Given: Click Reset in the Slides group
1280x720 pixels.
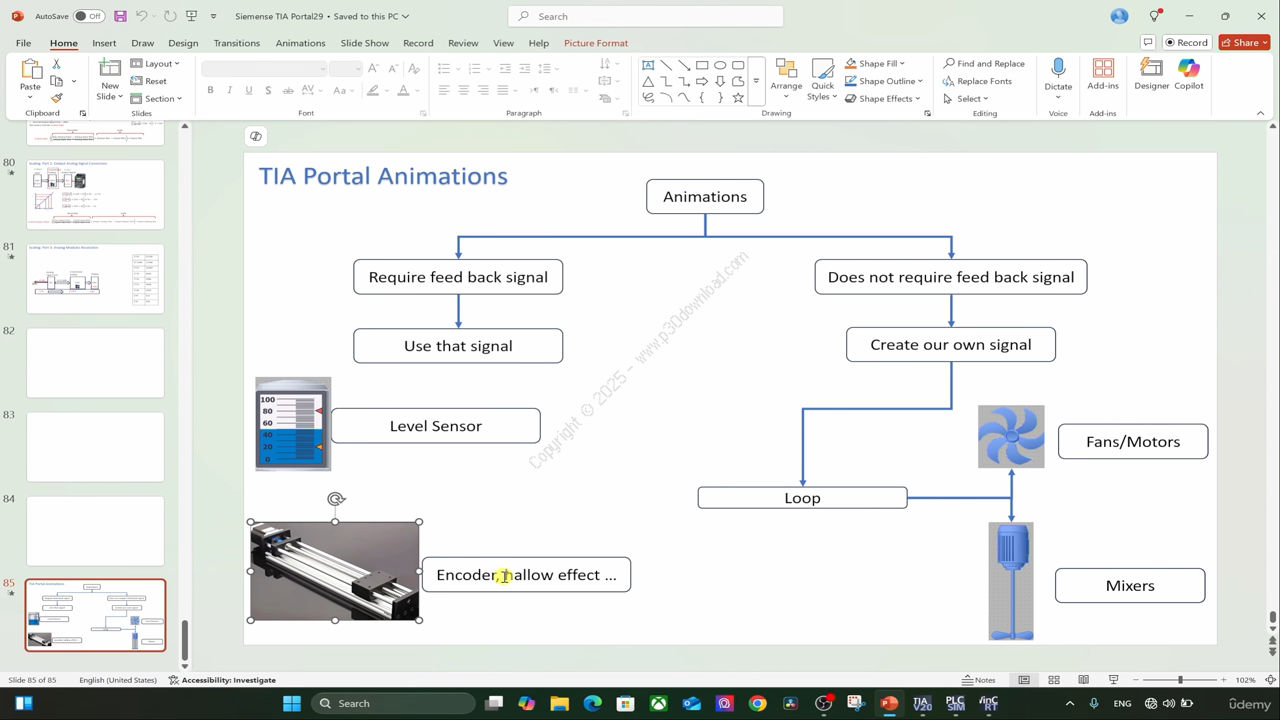Looking at the screenshot, I should point(149,81).
